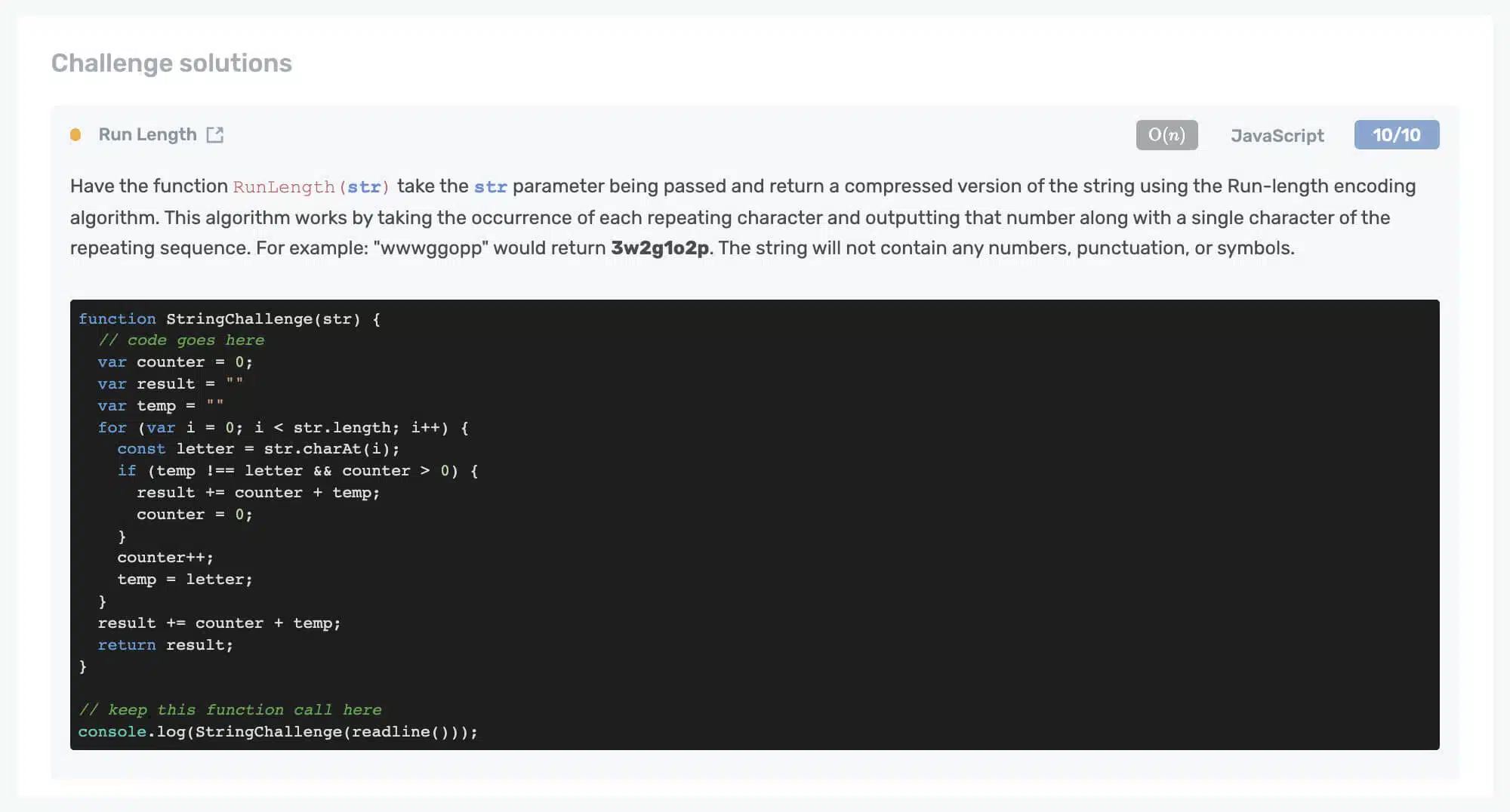The width and height of the screenshot is (1510, 812).
Task: Click the '// code goes here' comment
Action: tap(181, 340)
